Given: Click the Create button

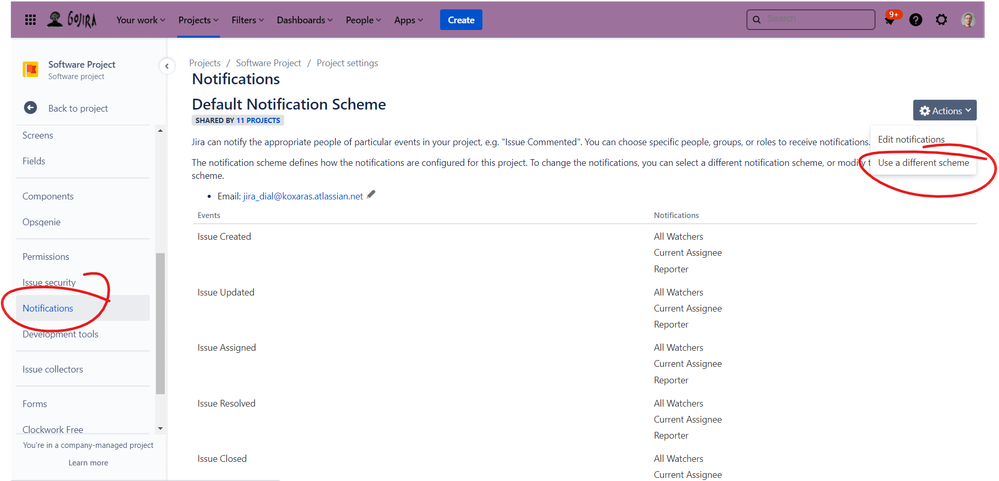Looking at the screenshot, I should tap(461, 20).
